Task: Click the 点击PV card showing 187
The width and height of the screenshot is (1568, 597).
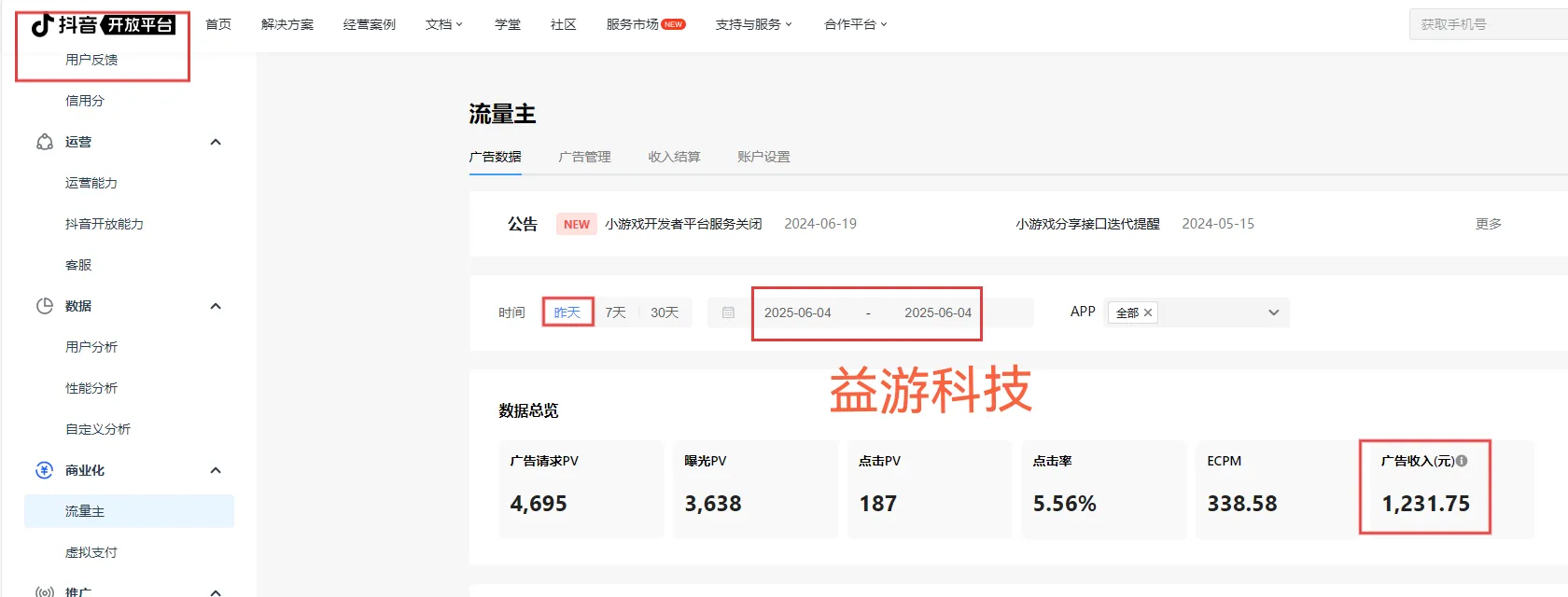Action: (930, 489)
